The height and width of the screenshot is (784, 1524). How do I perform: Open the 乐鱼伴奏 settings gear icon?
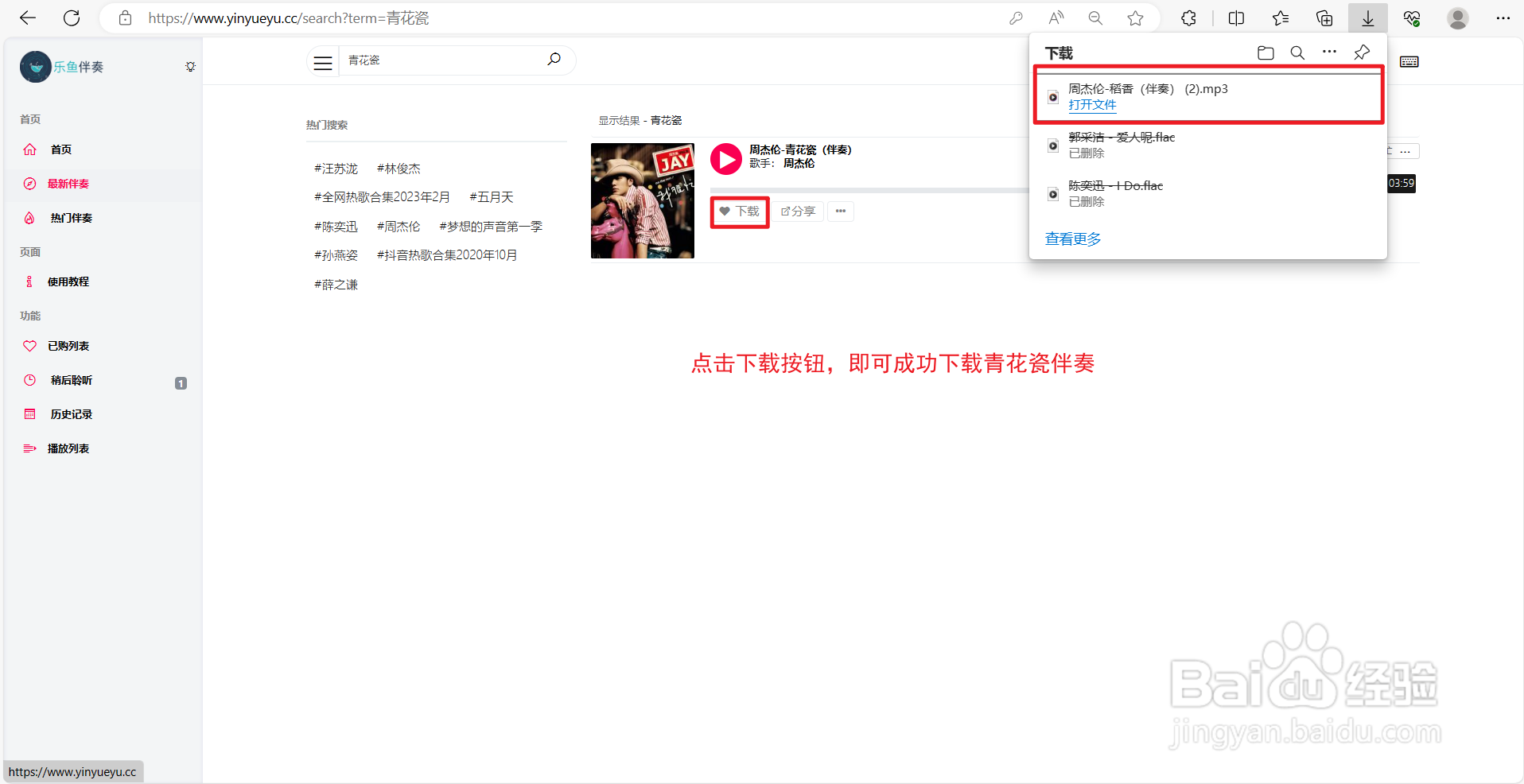tap(190, 67)
